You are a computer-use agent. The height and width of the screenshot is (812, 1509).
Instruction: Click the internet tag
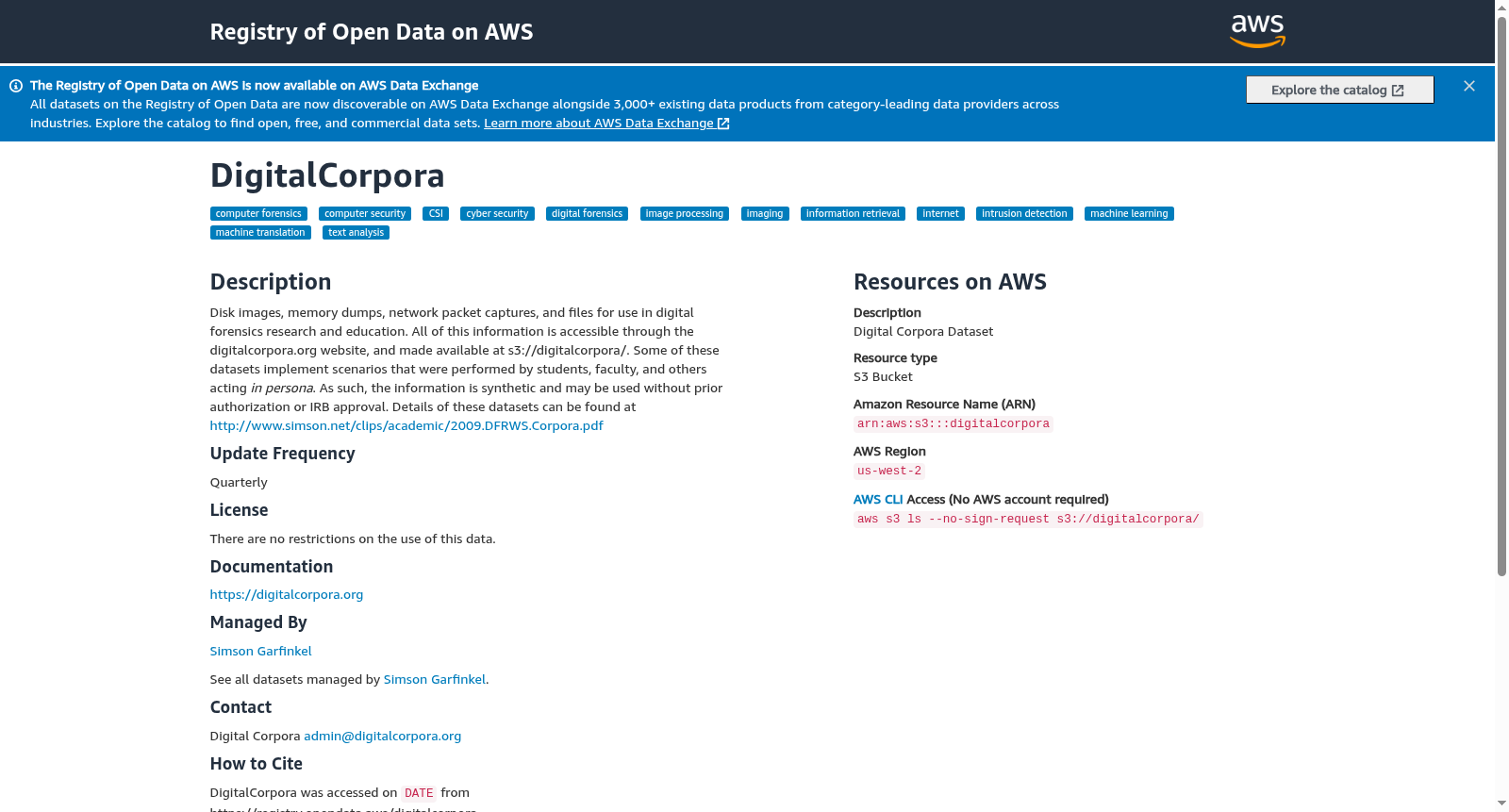tap(940, 214)
